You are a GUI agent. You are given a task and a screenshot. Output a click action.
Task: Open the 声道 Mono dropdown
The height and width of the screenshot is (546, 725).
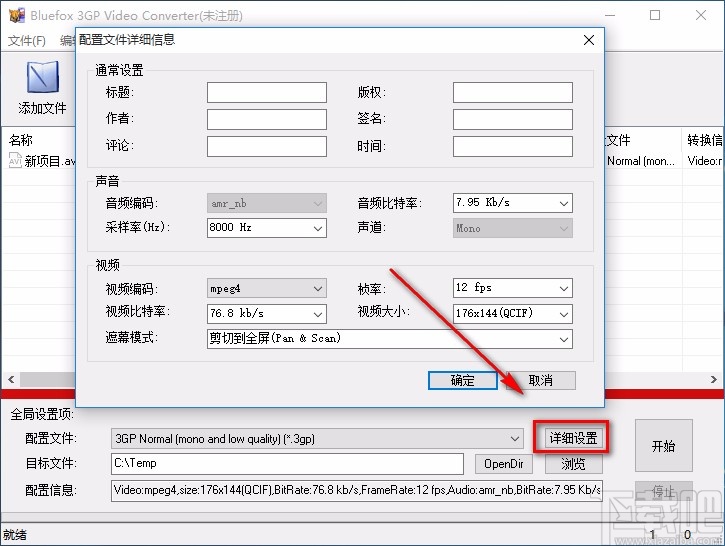coord(513,228)
